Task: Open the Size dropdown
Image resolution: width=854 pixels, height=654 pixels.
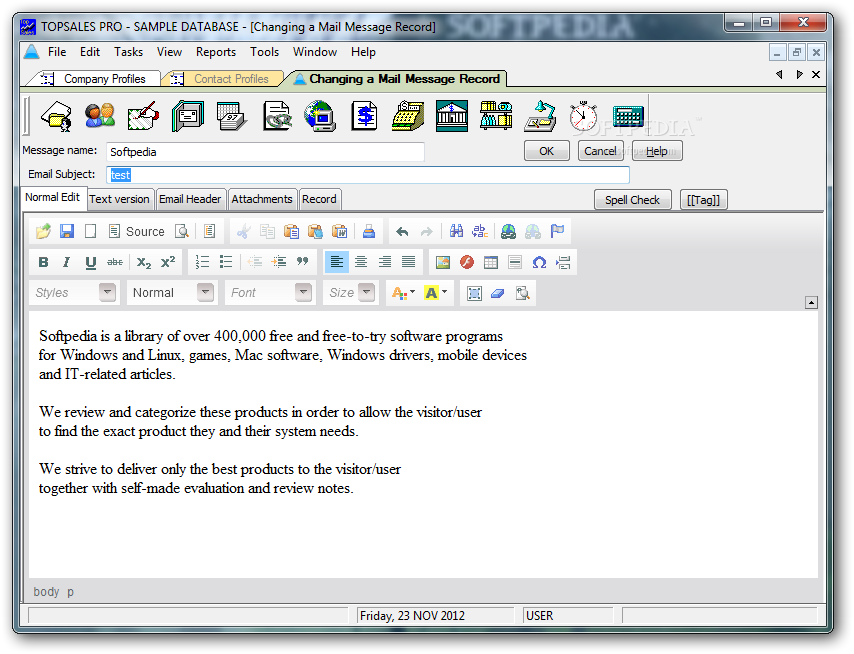Action: (350, 293)
